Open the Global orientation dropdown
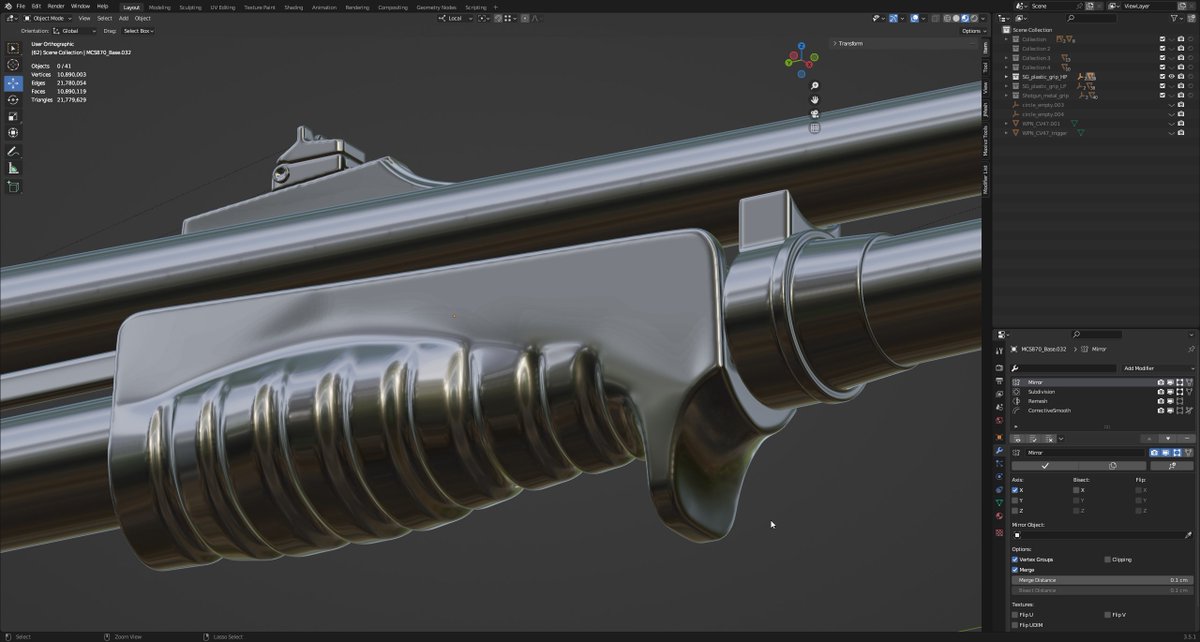This screenshot has width=1200, height=642. [76, 31]
